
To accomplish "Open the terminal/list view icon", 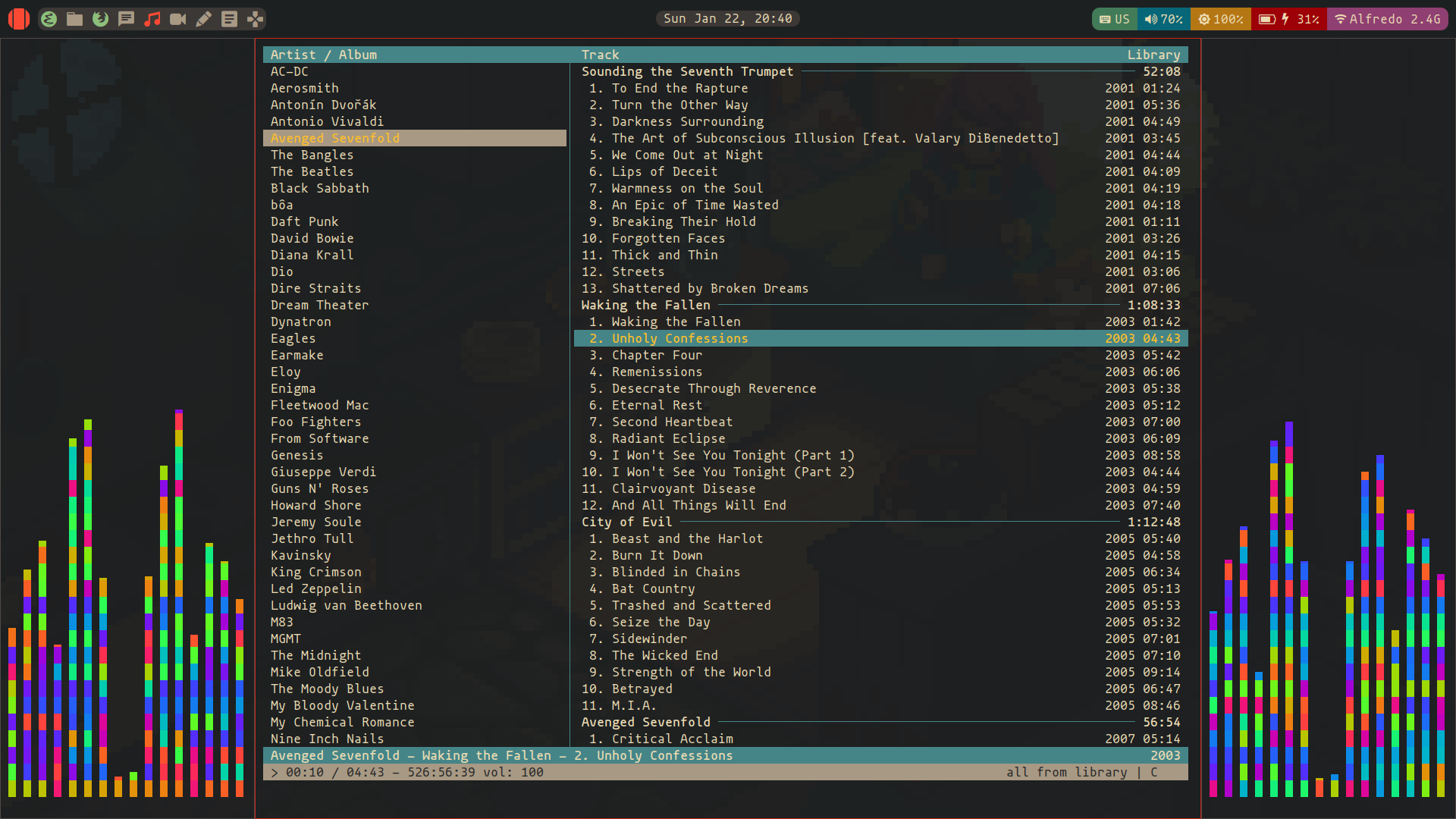I will 229,18.
